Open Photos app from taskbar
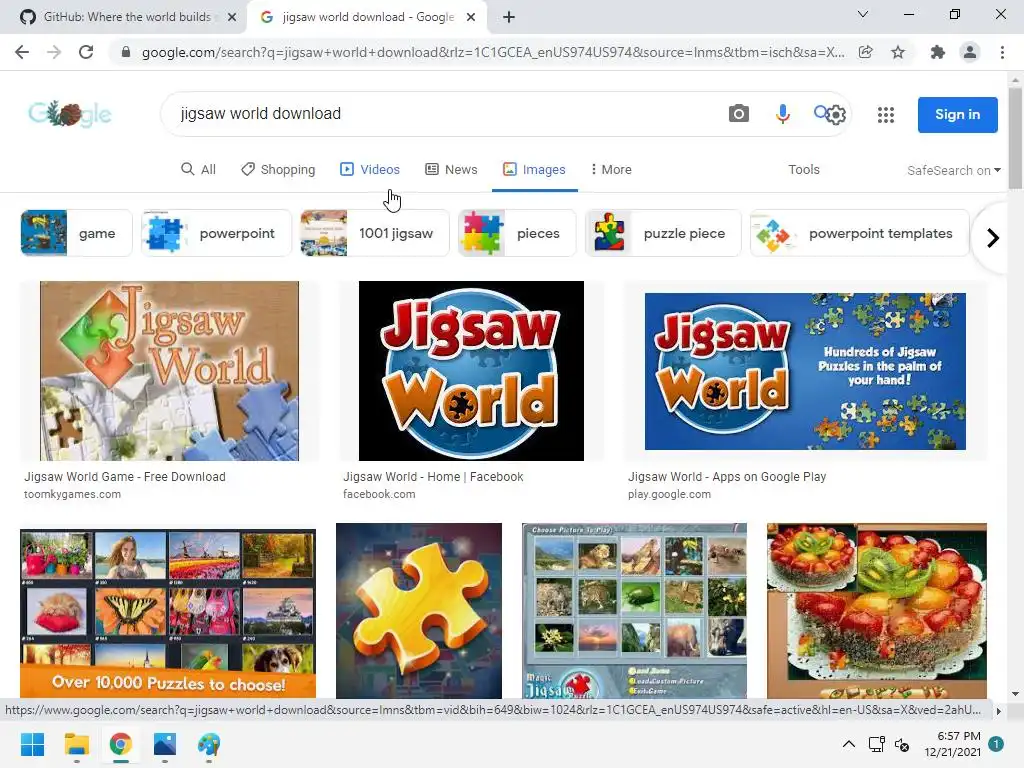The image size is (1024, 768). (165, 744)
